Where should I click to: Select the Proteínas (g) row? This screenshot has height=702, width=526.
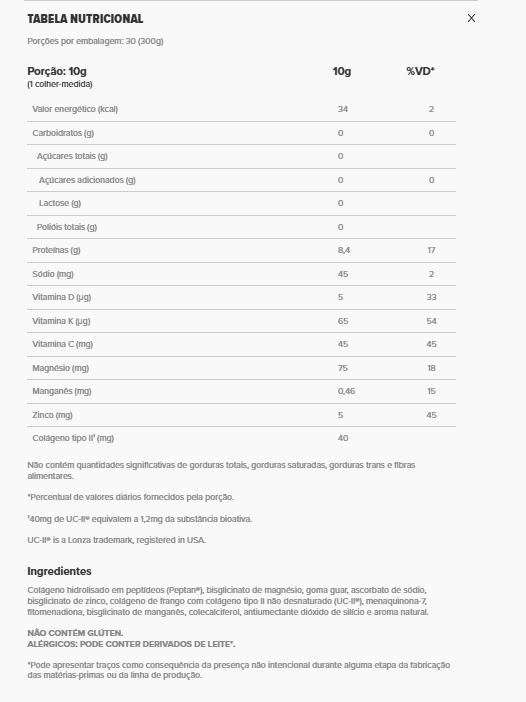tap(241, 250)
